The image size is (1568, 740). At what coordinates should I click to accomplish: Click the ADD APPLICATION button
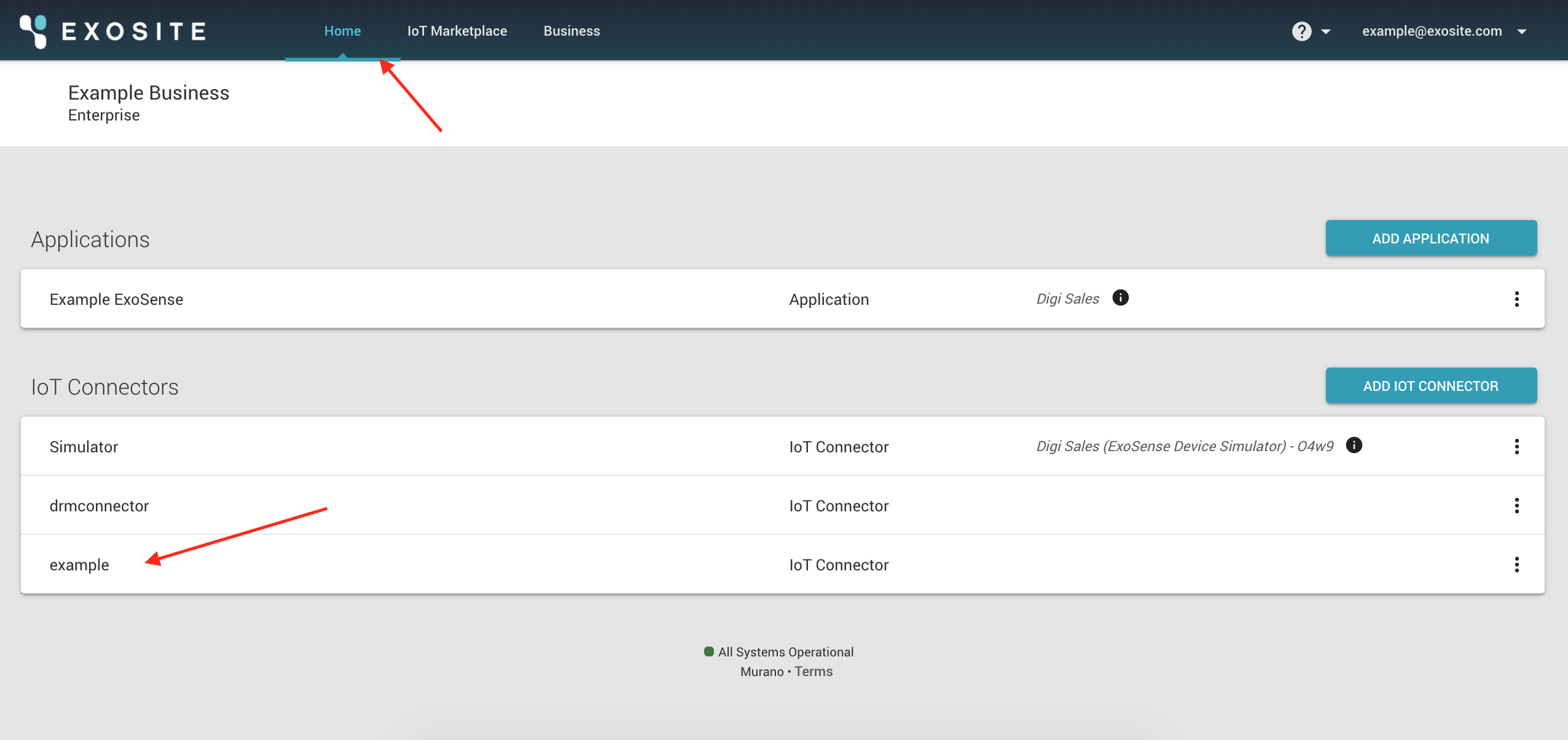coord(1430,238)
